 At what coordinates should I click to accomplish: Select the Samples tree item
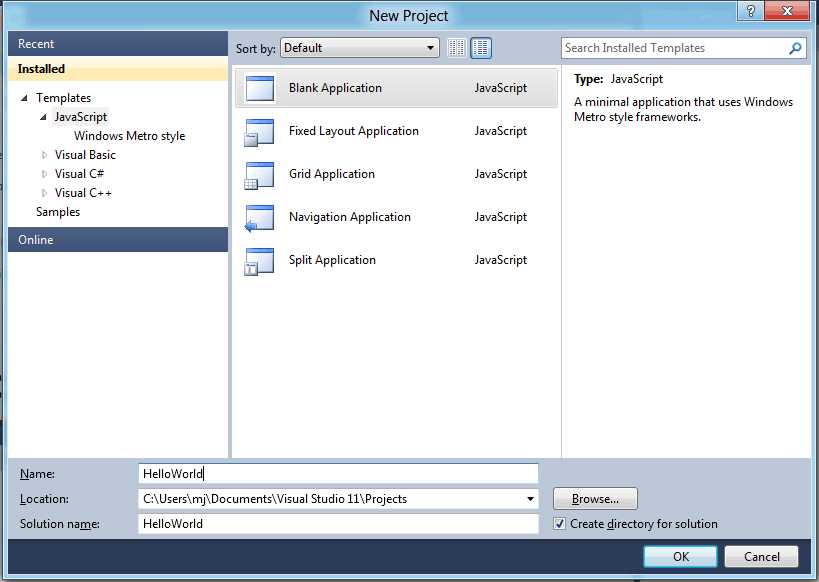tap(58, 212)
